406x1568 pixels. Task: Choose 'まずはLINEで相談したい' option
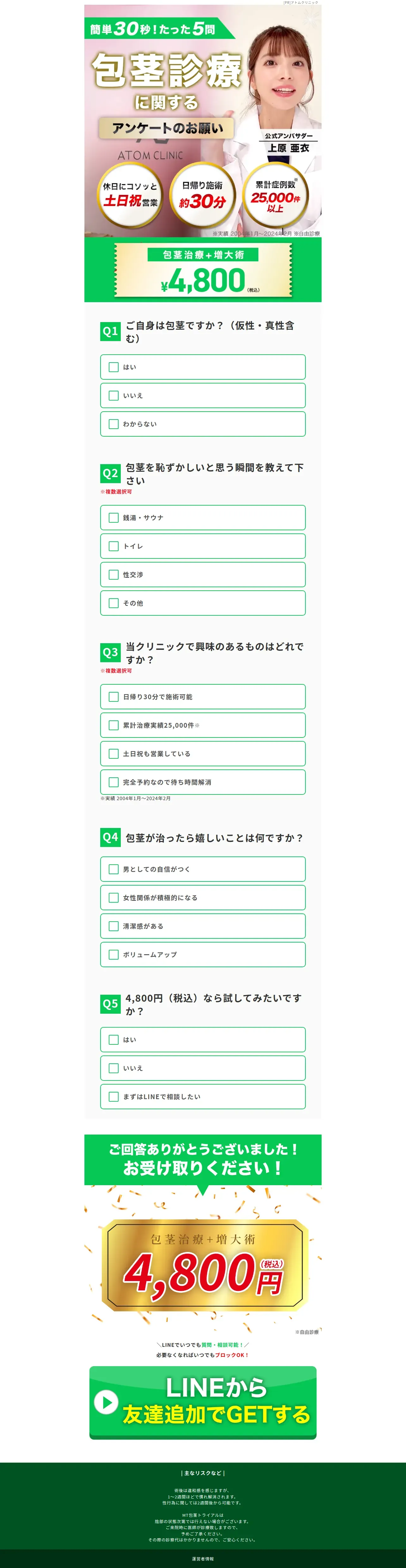coord(114,1097)
